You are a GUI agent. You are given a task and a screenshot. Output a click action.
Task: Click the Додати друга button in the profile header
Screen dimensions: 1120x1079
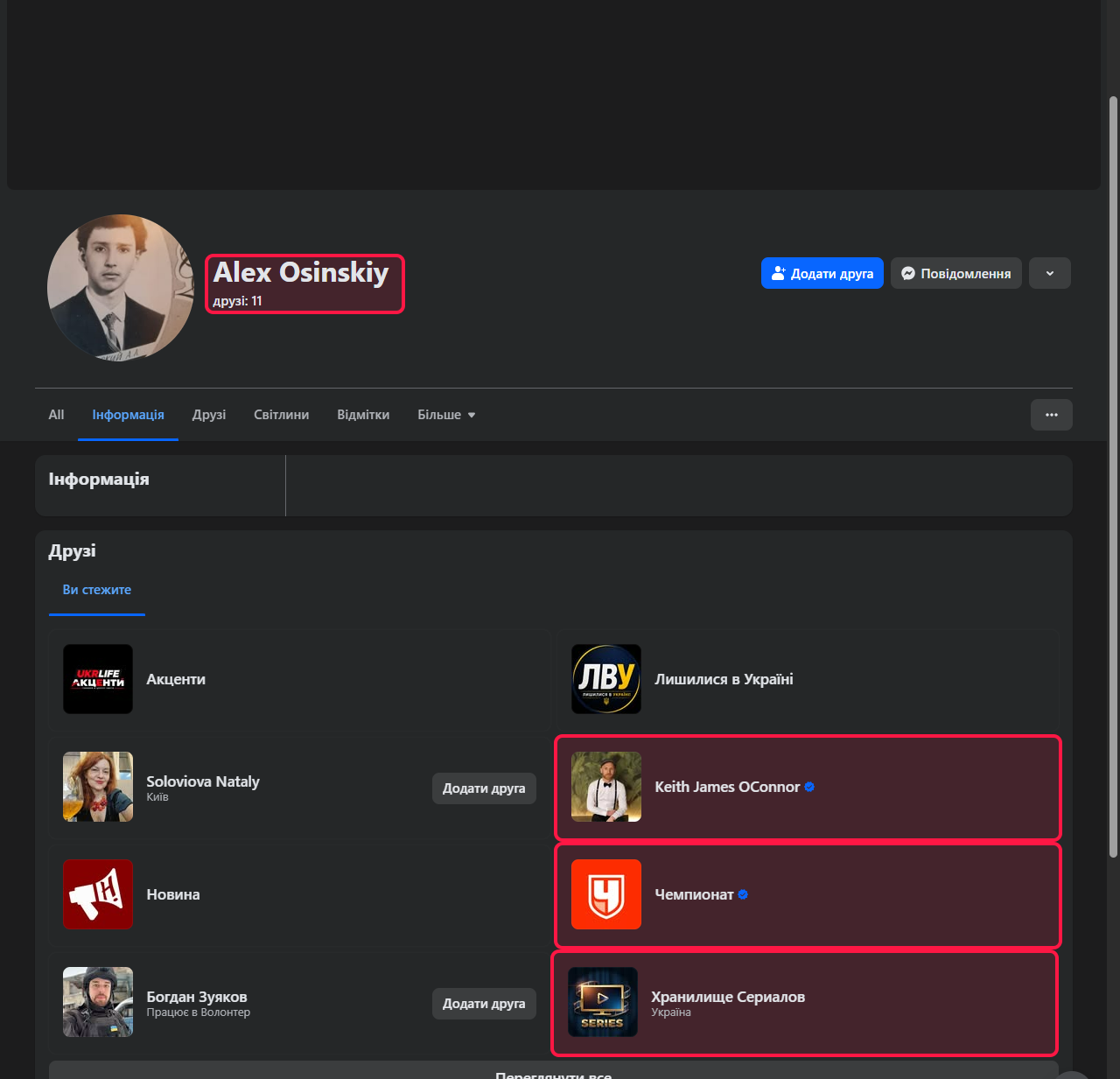[822, 273]
